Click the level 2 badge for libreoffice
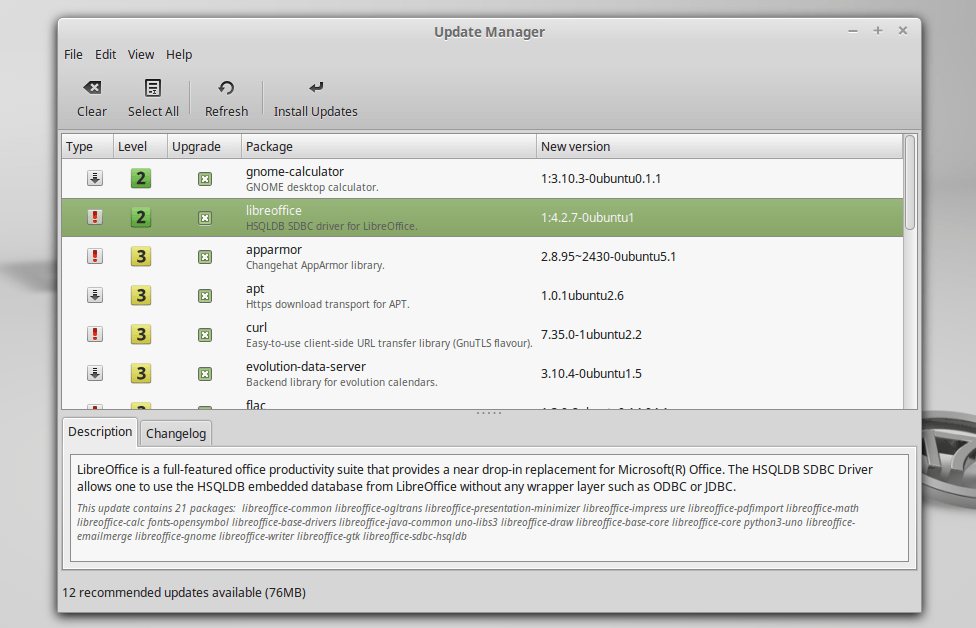The image size is (976, 628). (x=140, y=217)
